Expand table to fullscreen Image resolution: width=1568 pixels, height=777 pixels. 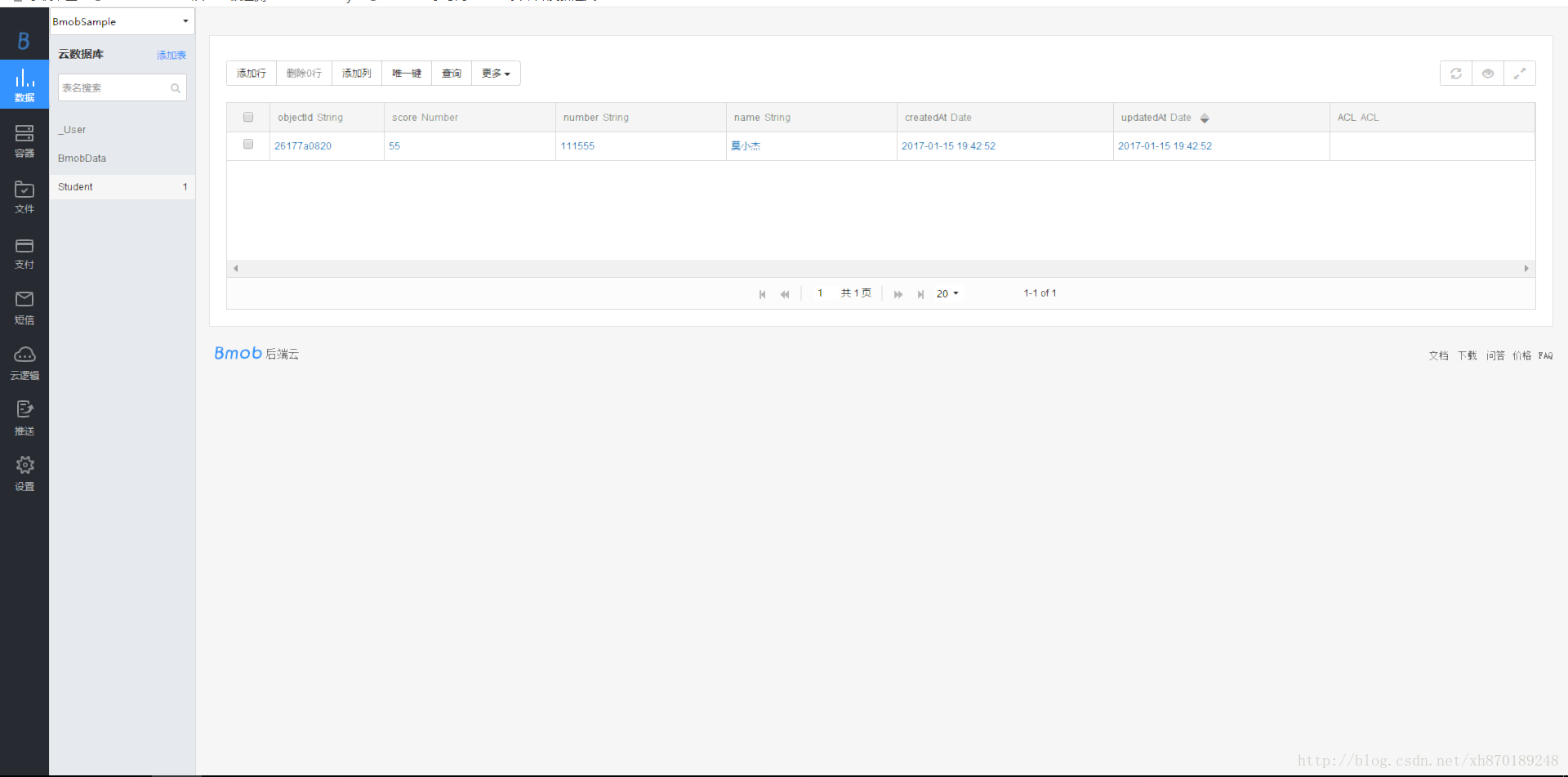(x=1520, y=74)
